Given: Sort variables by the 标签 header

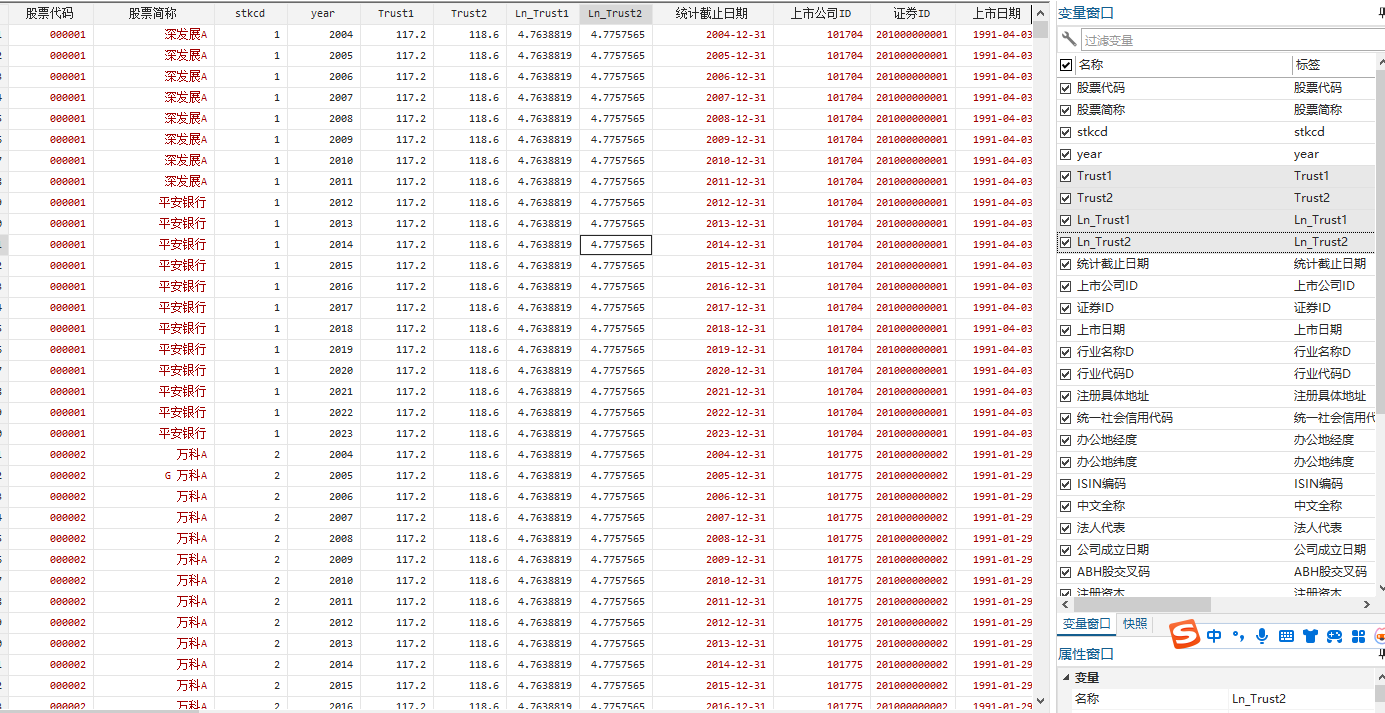Looking at the screenshot, I should tap(1333, 65).
